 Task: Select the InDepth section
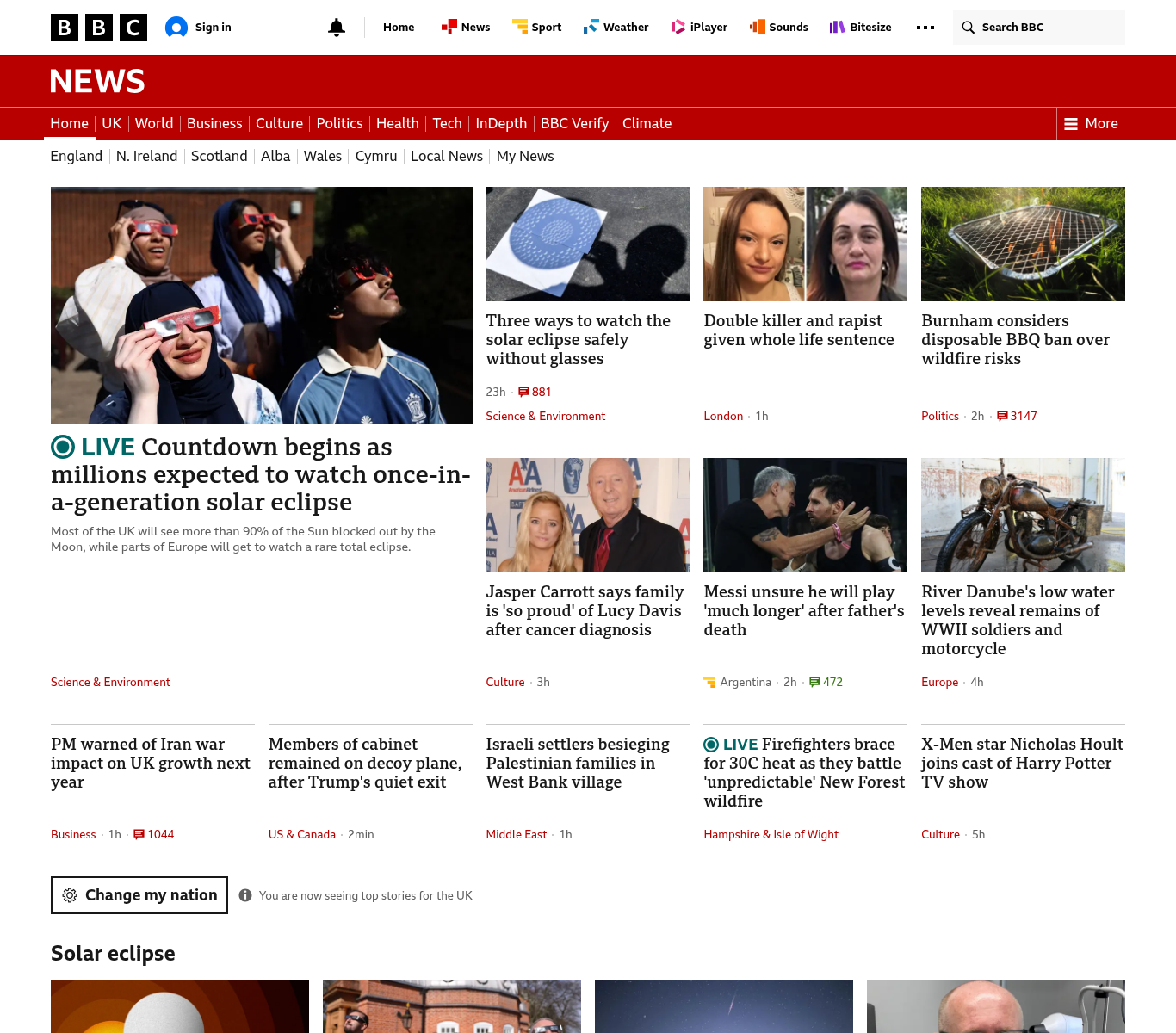coord(501,124)
